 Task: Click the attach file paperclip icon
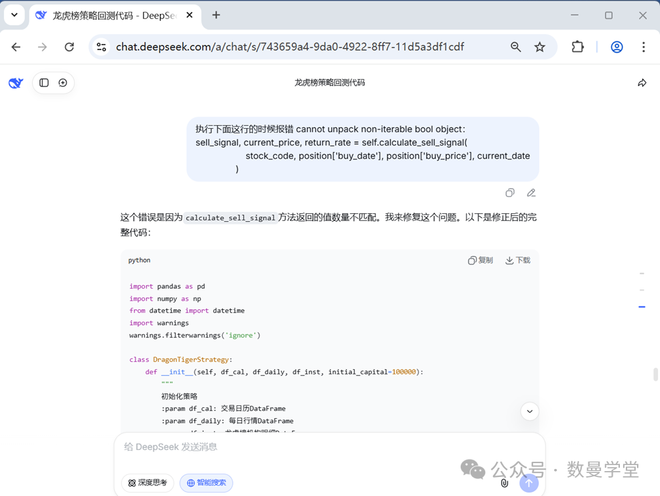[504, 483]
